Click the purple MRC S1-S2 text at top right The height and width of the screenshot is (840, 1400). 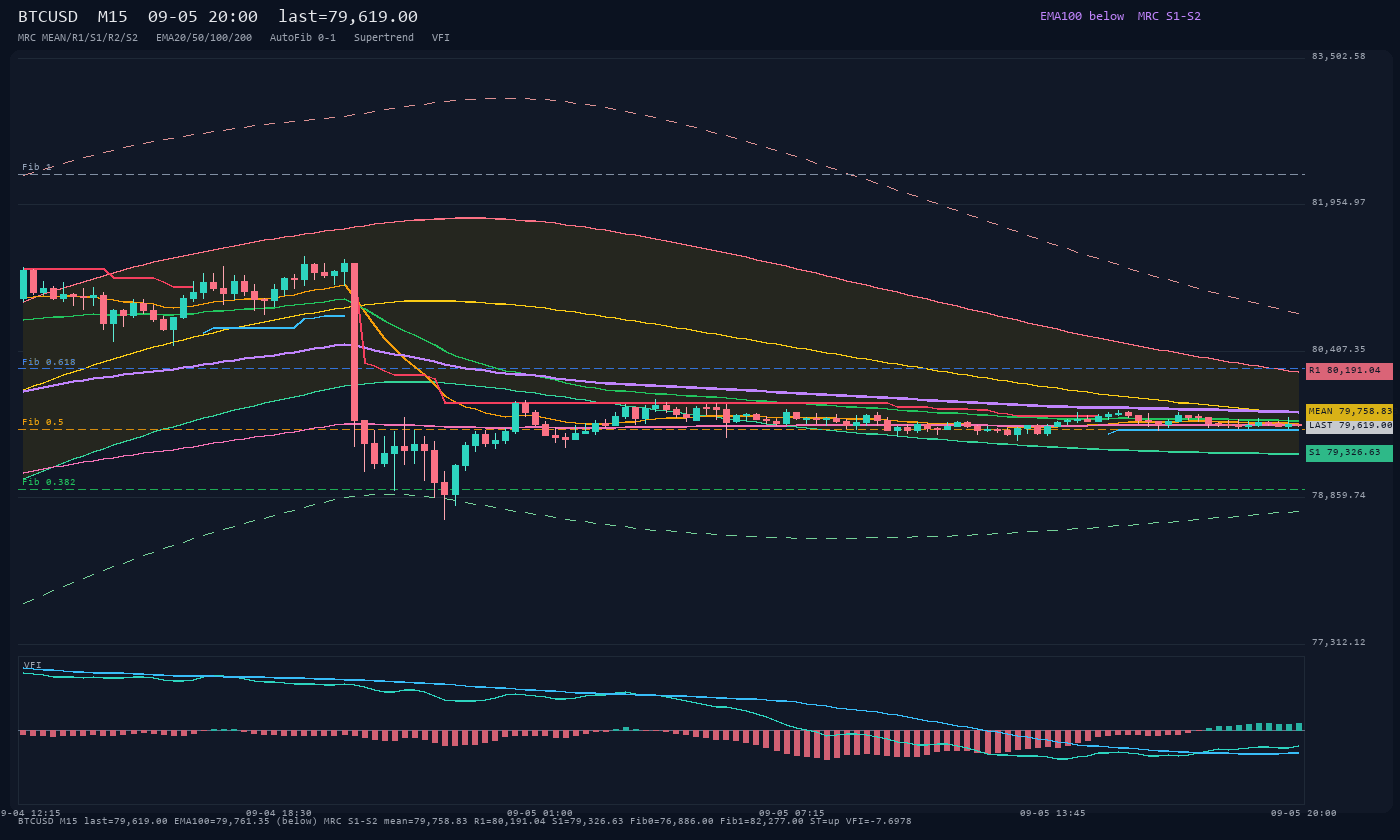coord(1169,16)
